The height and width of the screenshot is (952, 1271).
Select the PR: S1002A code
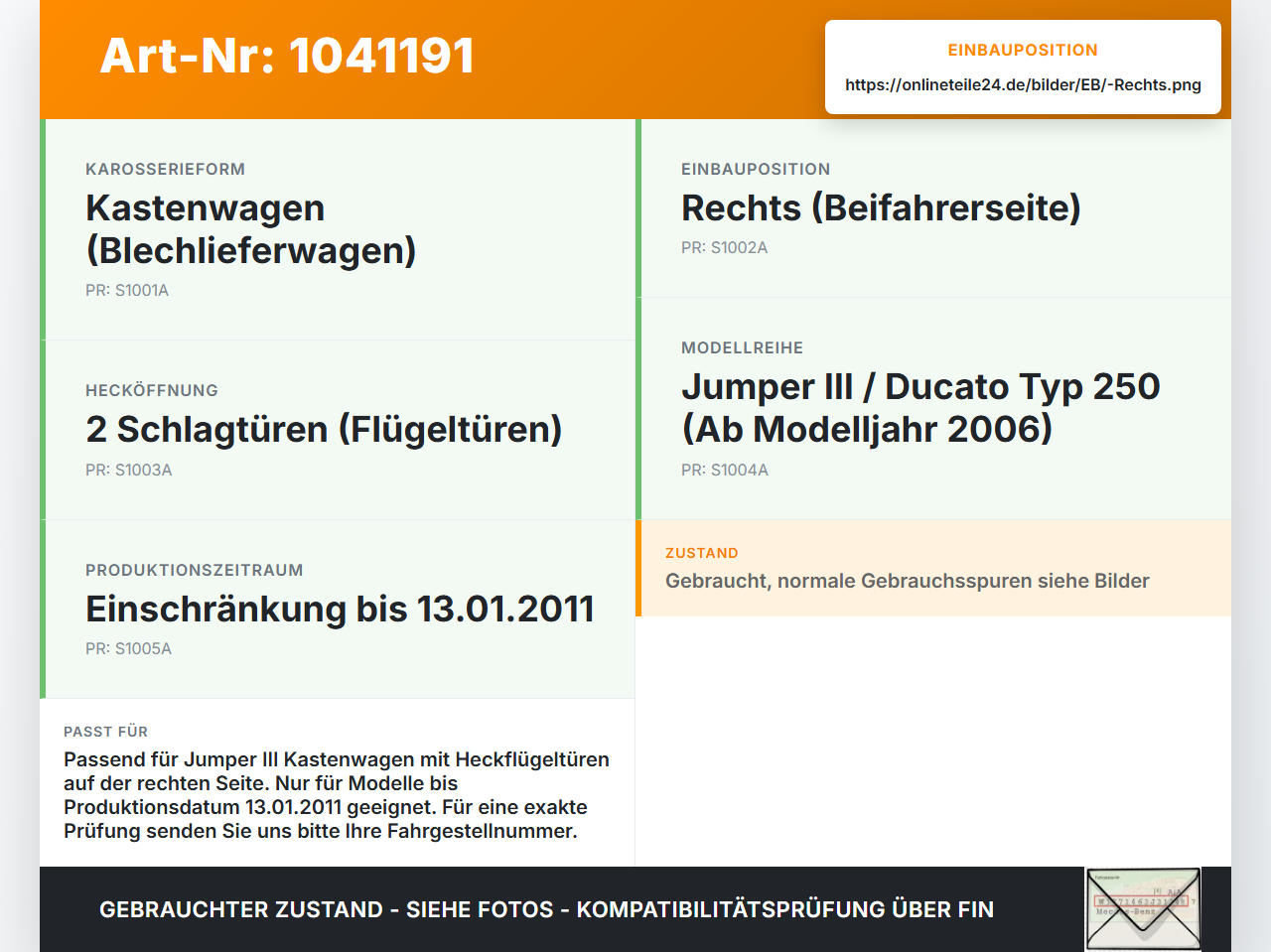[x=724, y=248]
